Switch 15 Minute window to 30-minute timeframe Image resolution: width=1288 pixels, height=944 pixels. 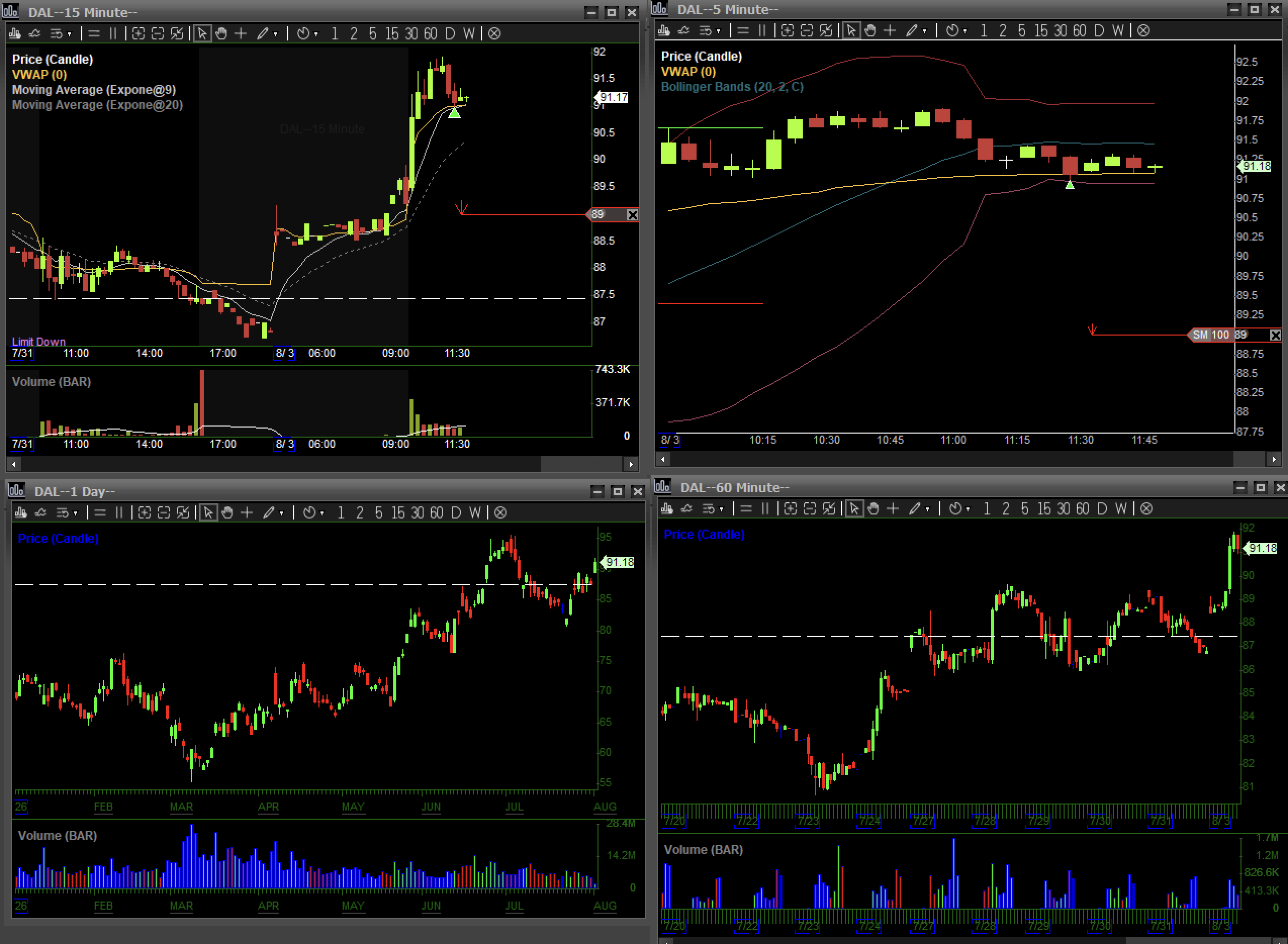411,34
